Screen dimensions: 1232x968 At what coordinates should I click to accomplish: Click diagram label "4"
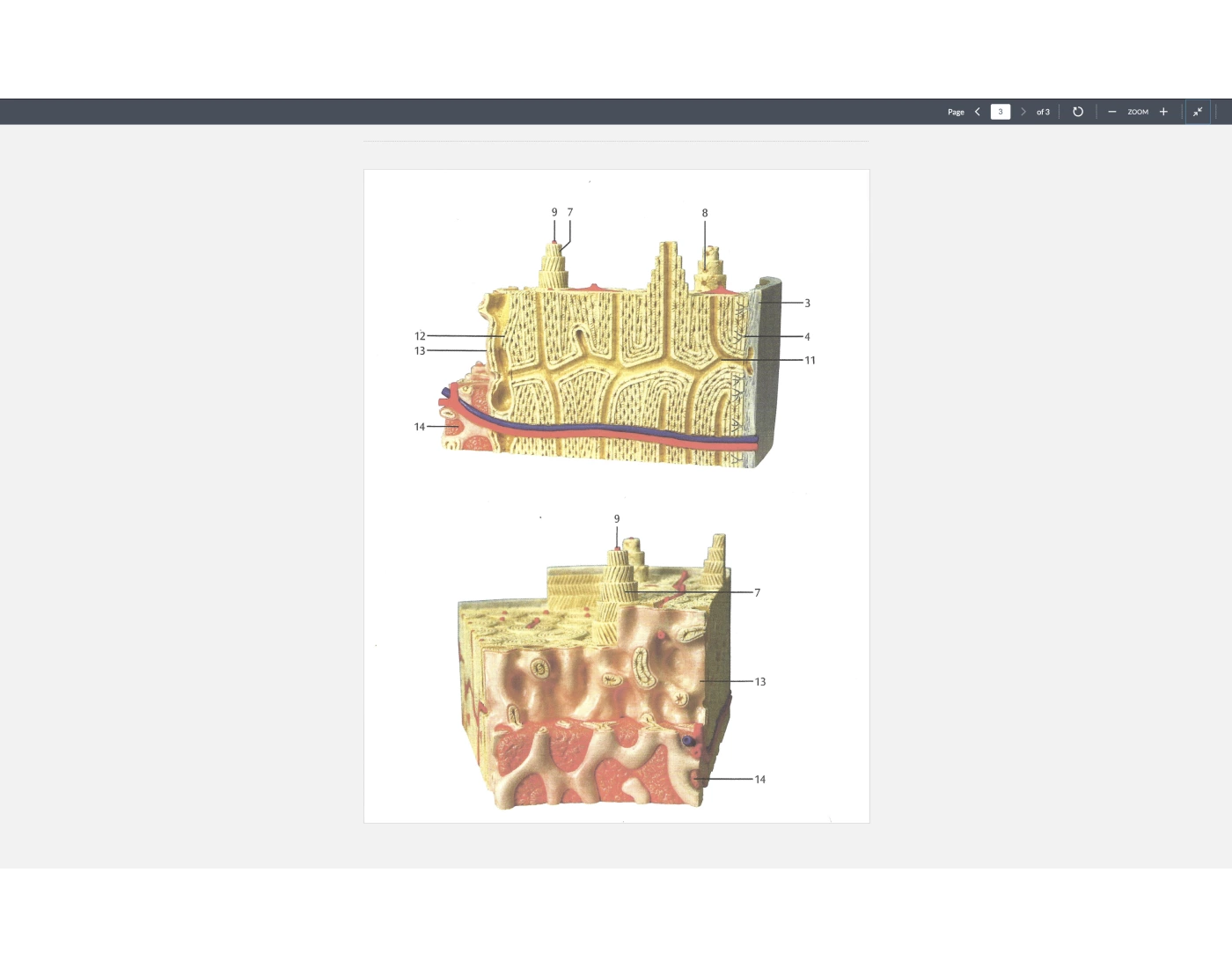tap(807, 336)
